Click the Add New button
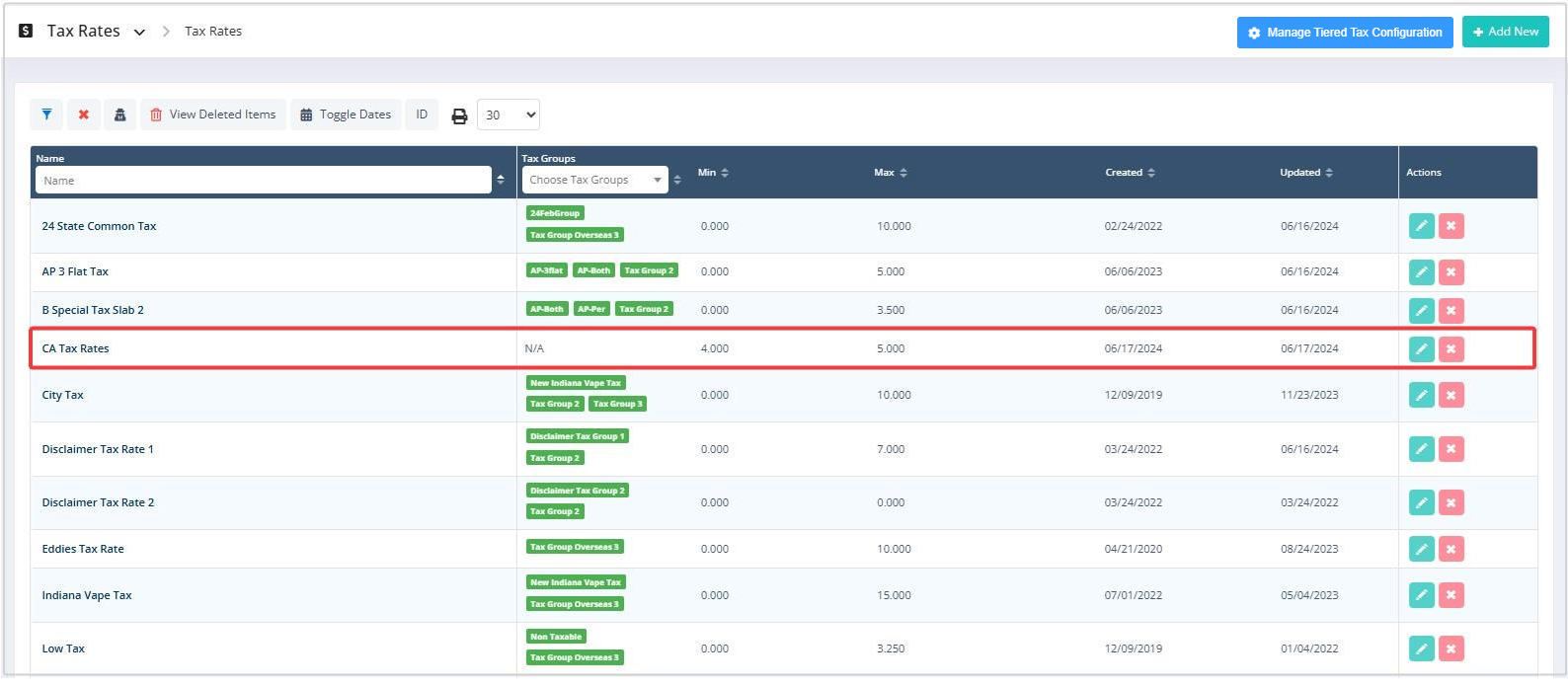This screenshot has width=1568, height=686. tap(1505, 32)
